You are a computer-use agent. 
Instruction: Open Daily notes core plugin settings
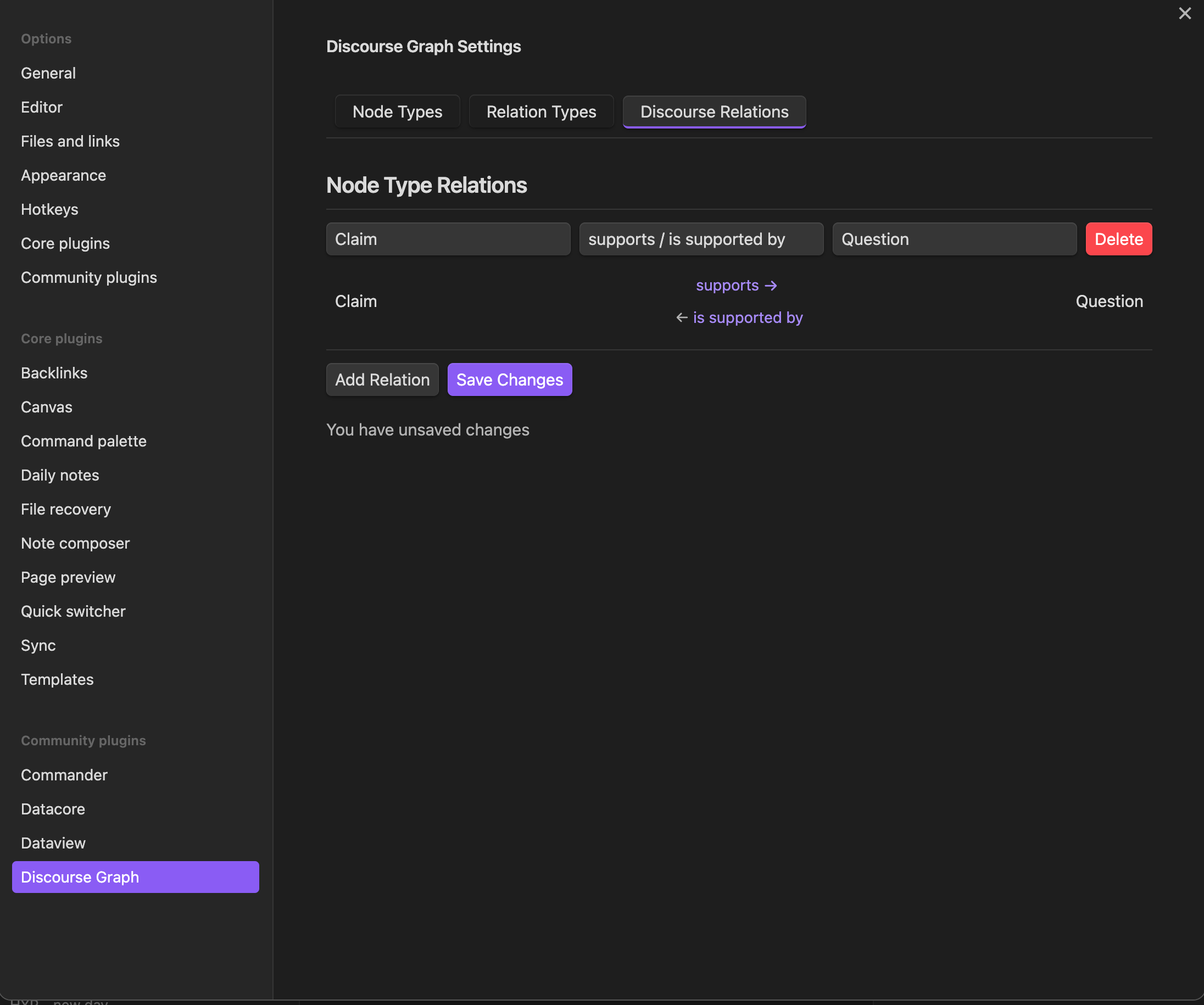click(x=60, y=475)
